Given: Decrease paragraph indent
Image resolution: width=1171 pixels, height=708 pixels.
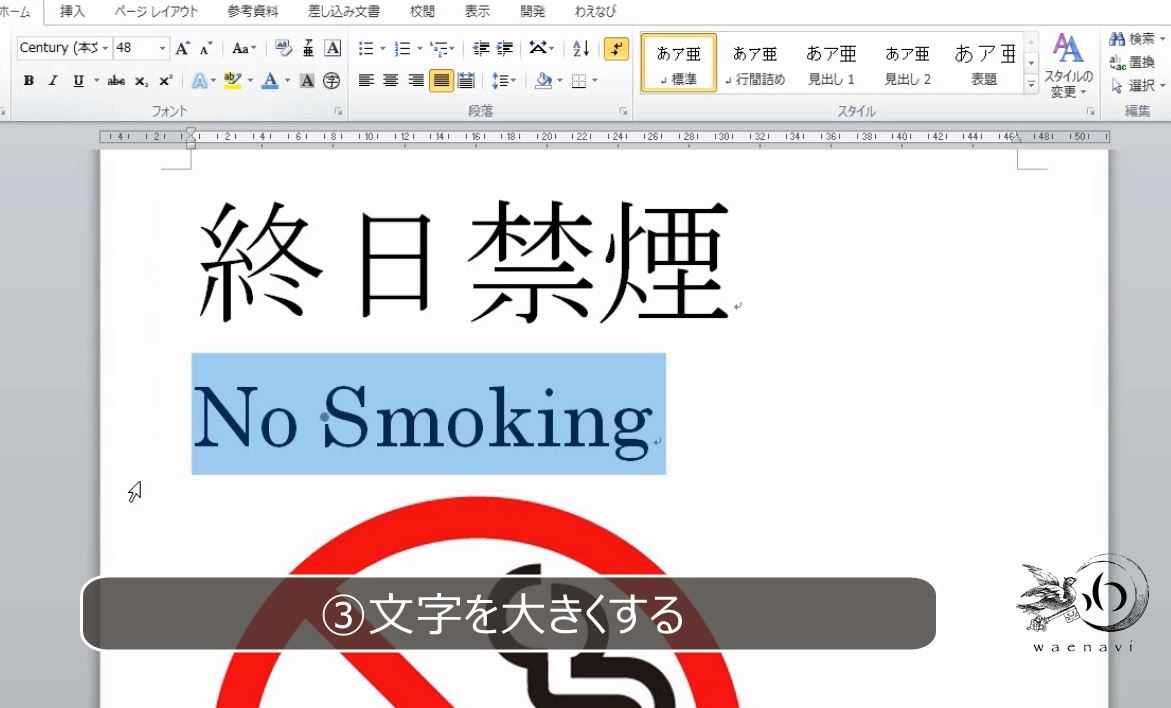Looking at the screenshot, I should pyautogui.click(x=481, y=49).
